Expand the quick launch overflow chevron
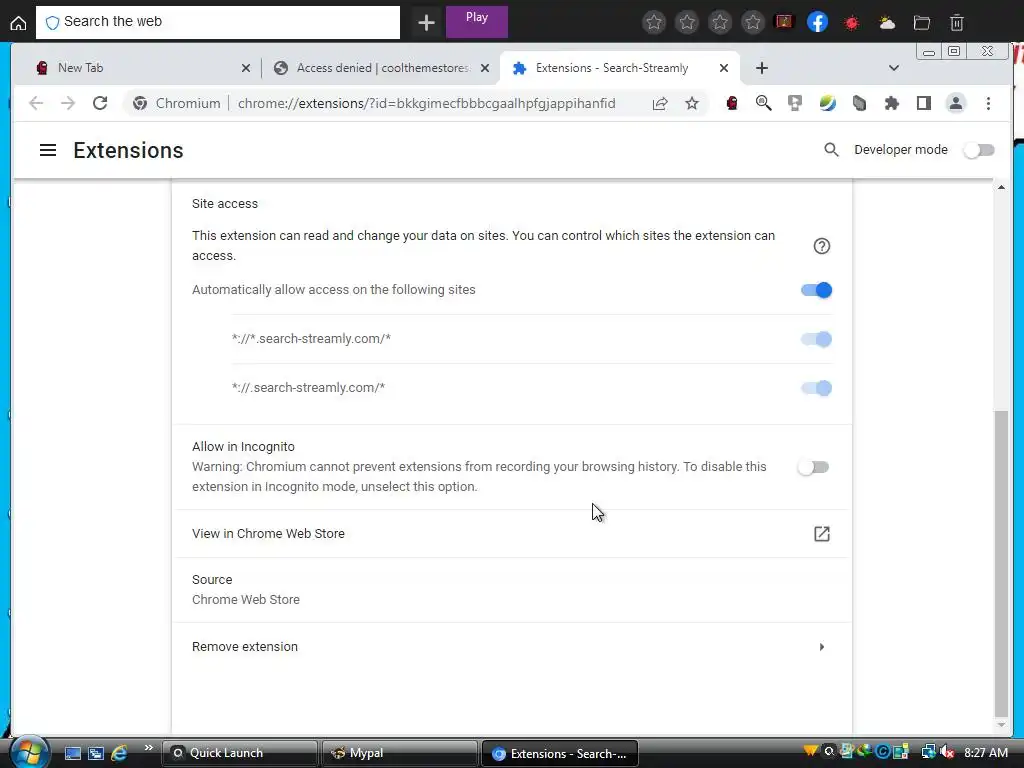Image resolution: width=1024 pixels, height=768 pixels. click(148, 748)
